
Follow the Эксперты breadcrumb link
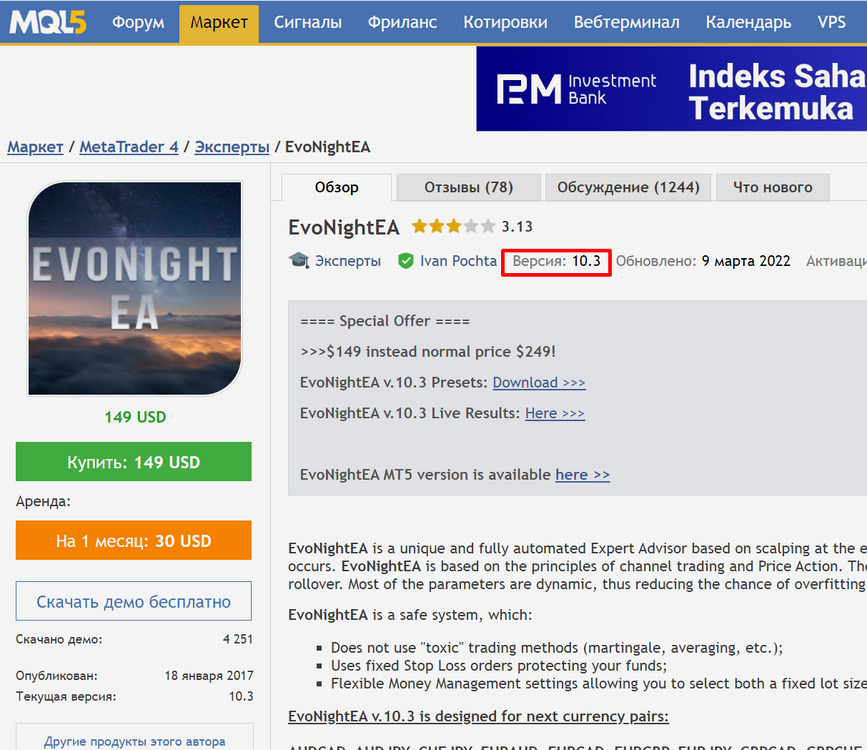click(x=232, y=147)
